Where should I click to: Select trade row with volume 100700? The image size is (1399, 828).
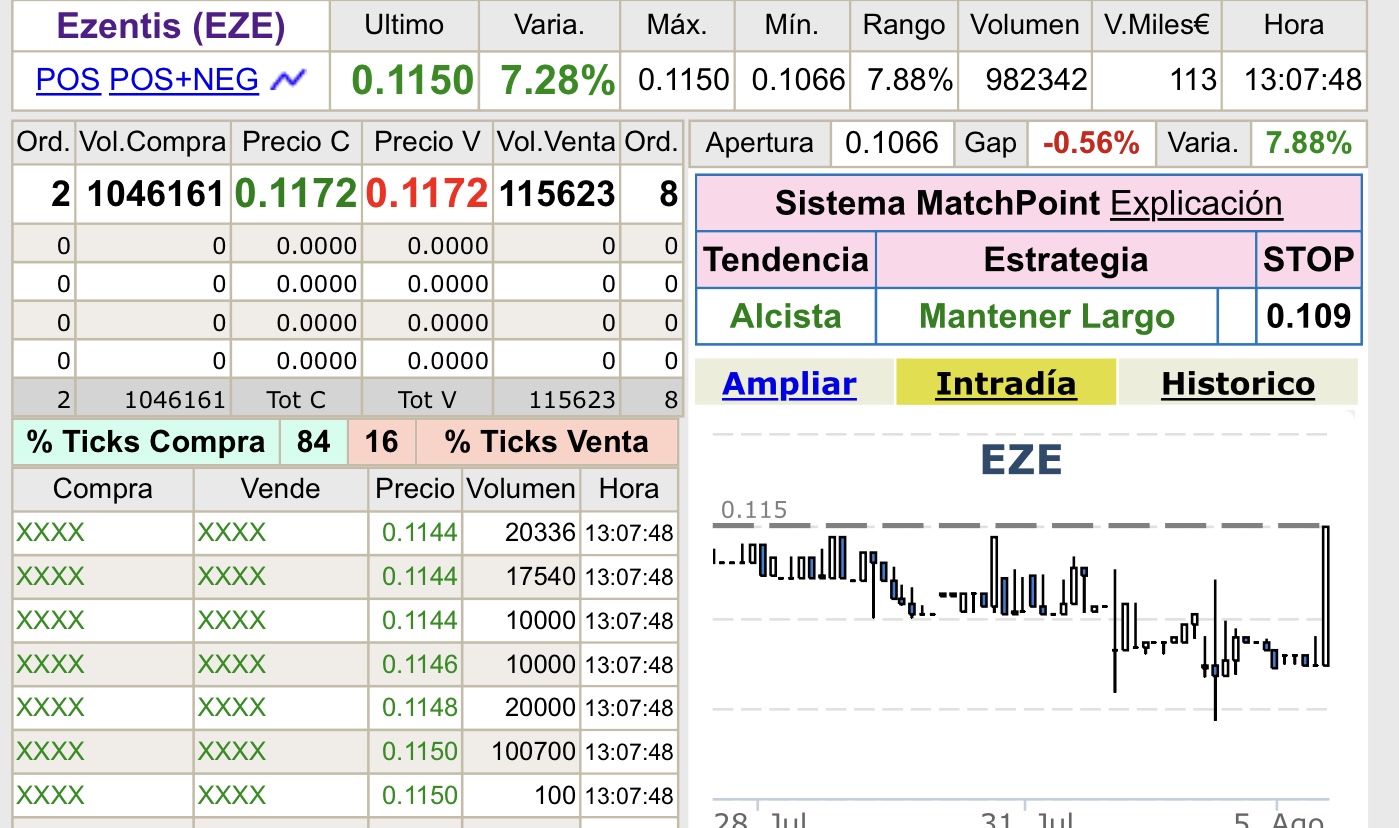tap(345, 752)
